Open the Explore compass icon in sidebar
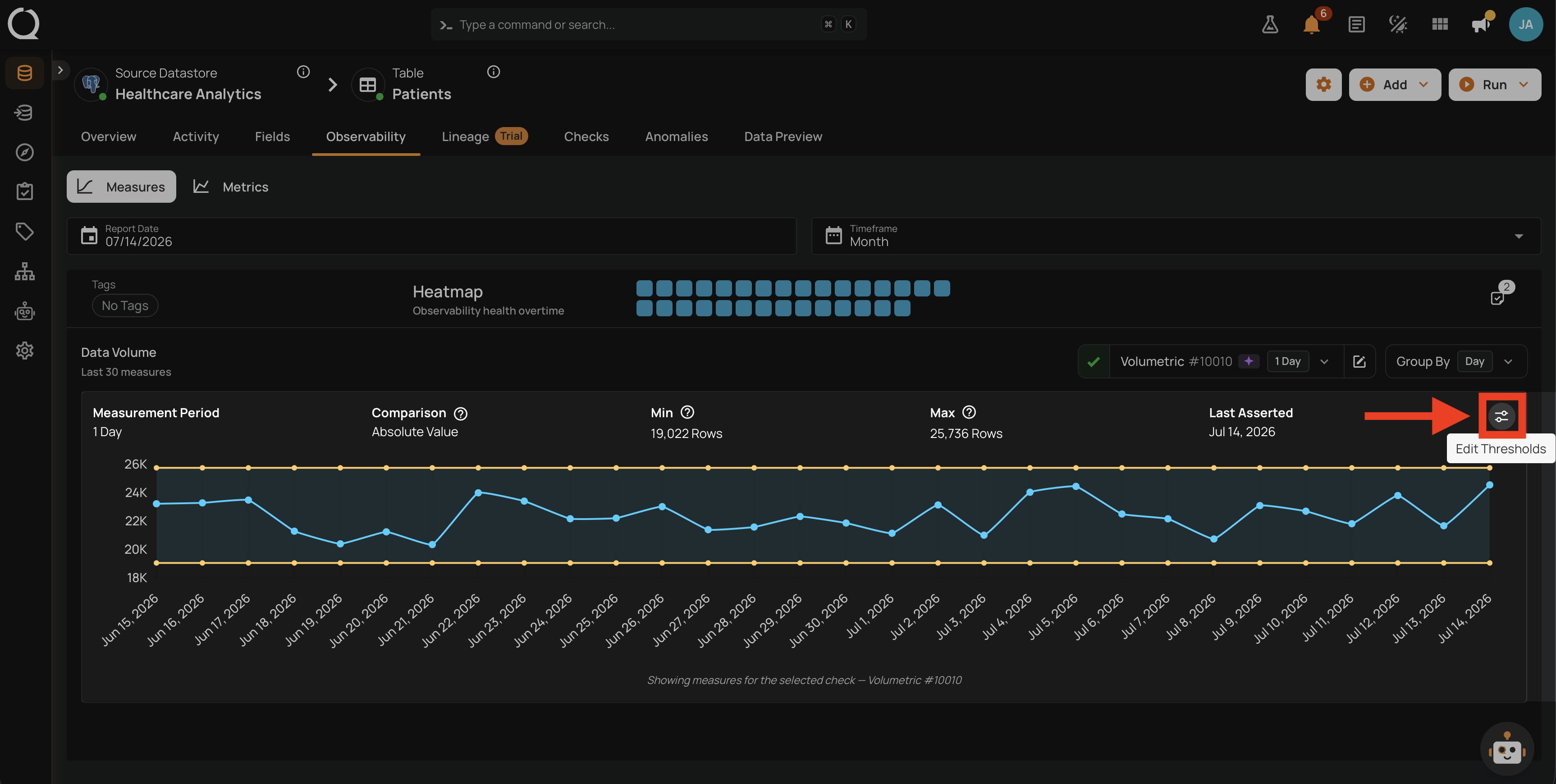This screenshot has width=1556, height=784. [25, 152]
